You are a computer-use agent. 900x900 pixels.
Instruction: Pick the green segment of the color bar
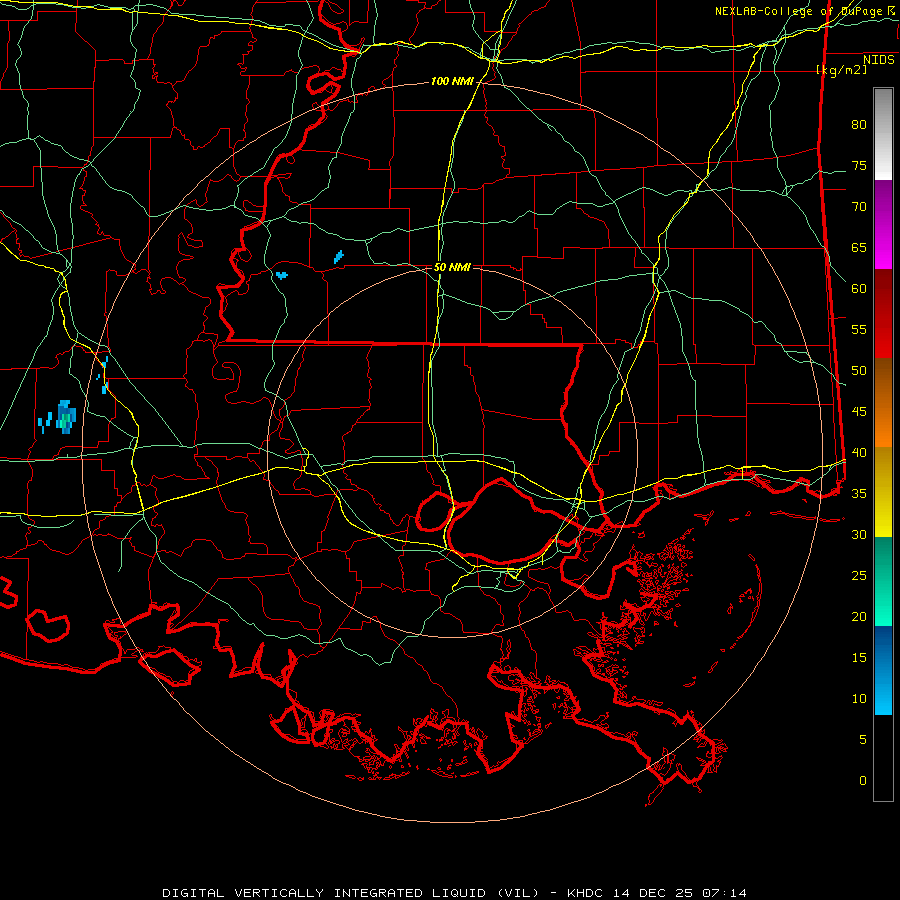point(883,581)
